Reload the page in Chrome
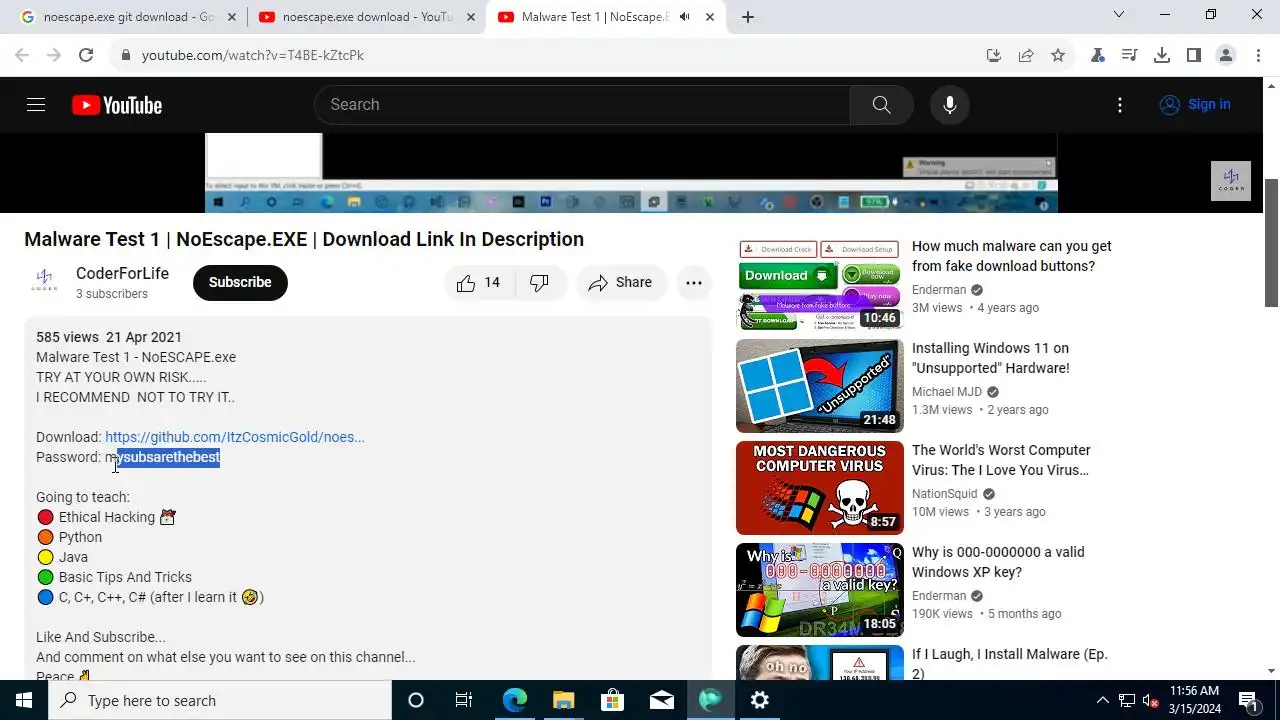Image resolution: width=1280 pixels, height=720 pixels. point(86,55)
